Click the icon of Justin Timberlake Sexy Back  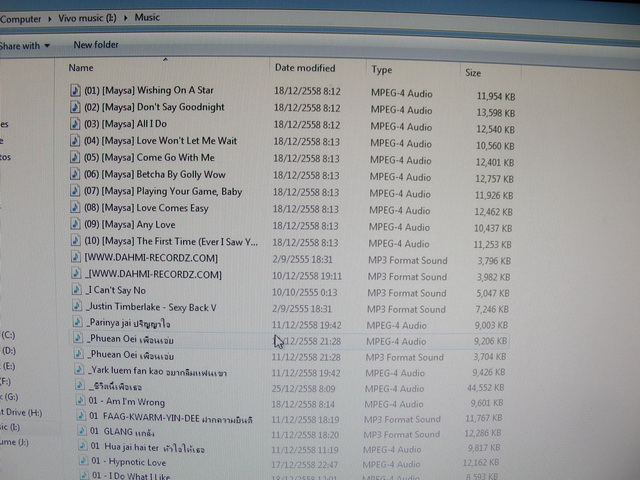(x=77, y=306)
